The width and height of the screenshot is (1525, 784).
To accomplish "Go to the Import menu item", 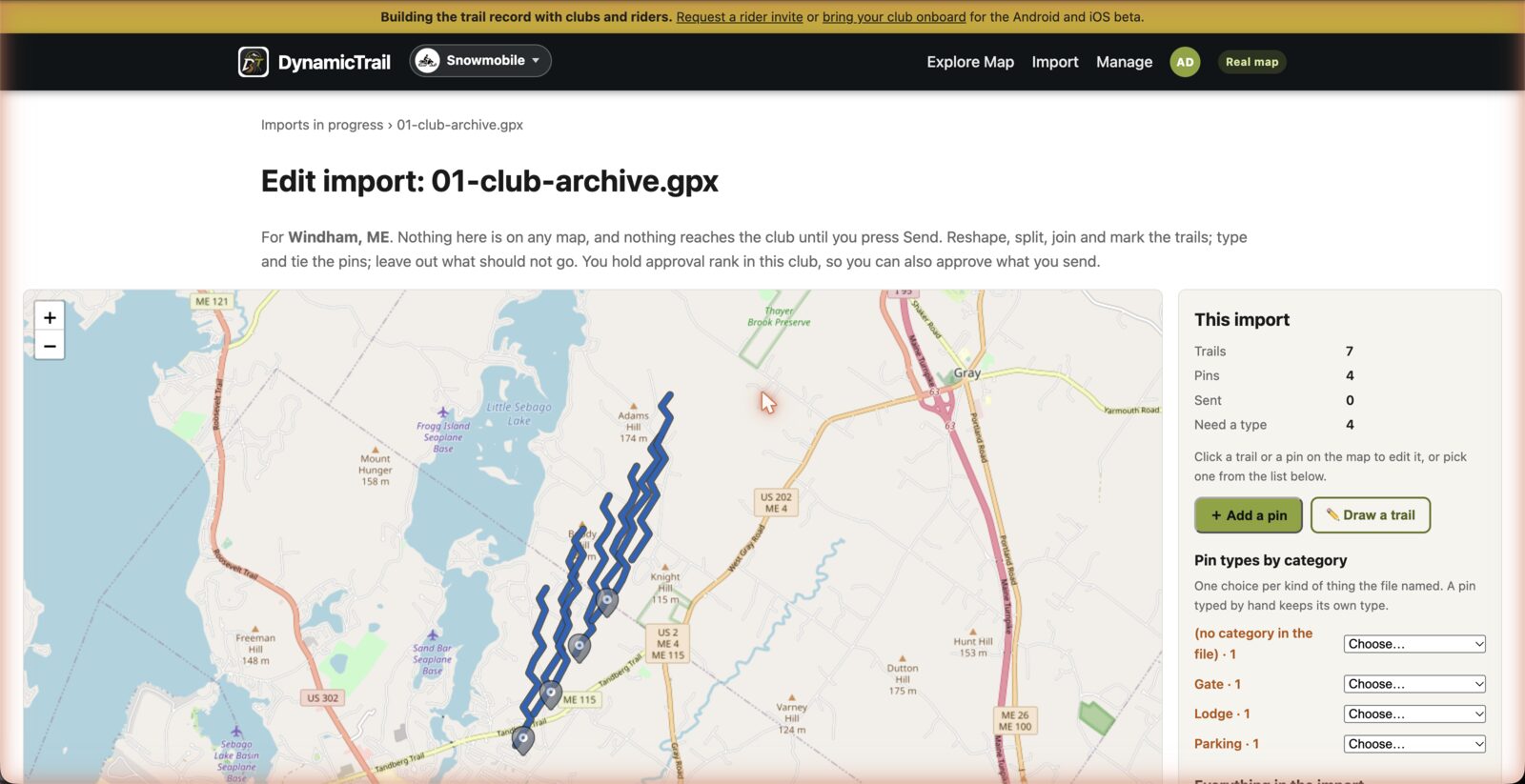I will click(1055, 62).
